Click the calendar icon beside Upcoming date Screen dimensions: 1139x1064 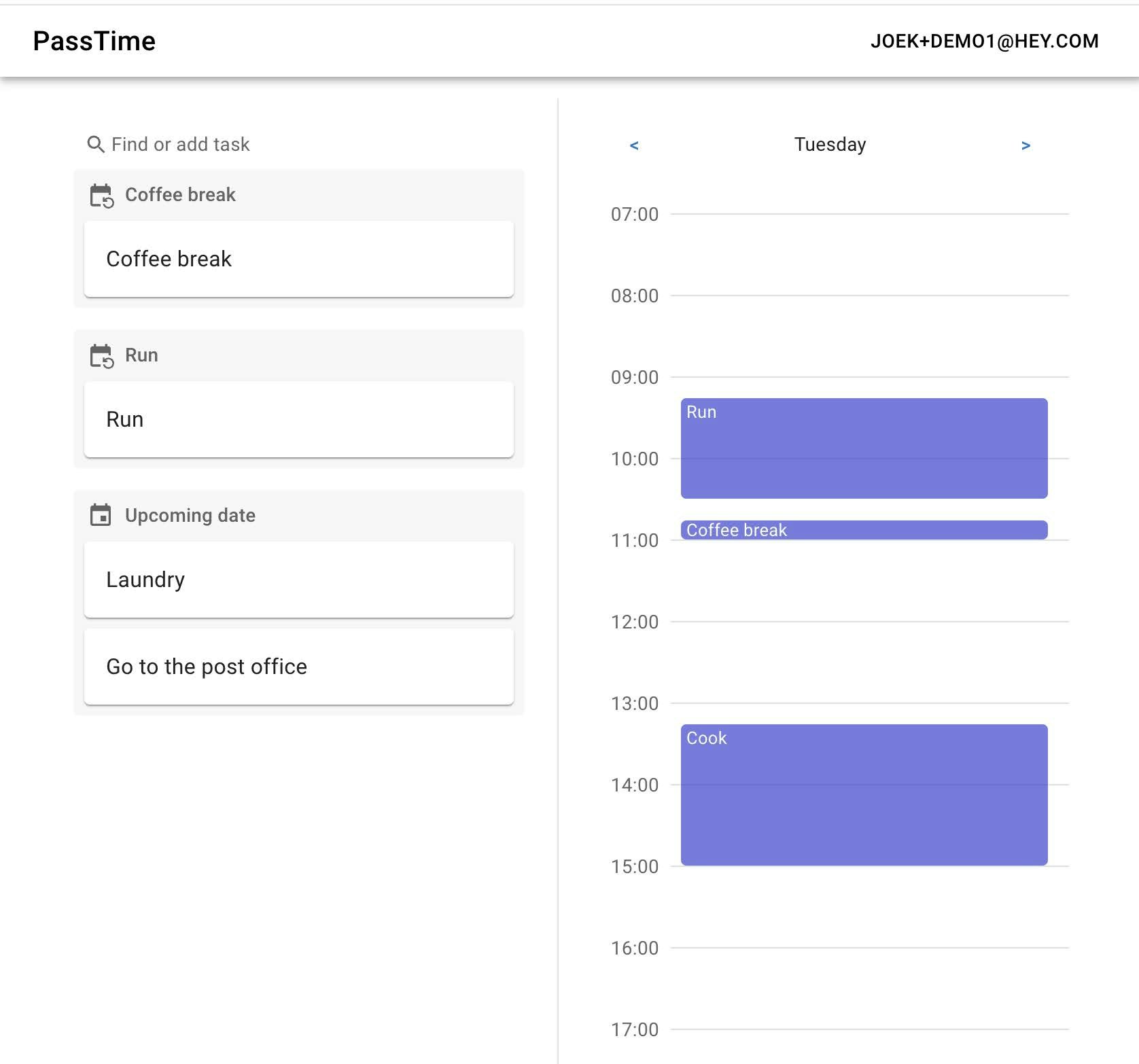[x=101, y=515]
